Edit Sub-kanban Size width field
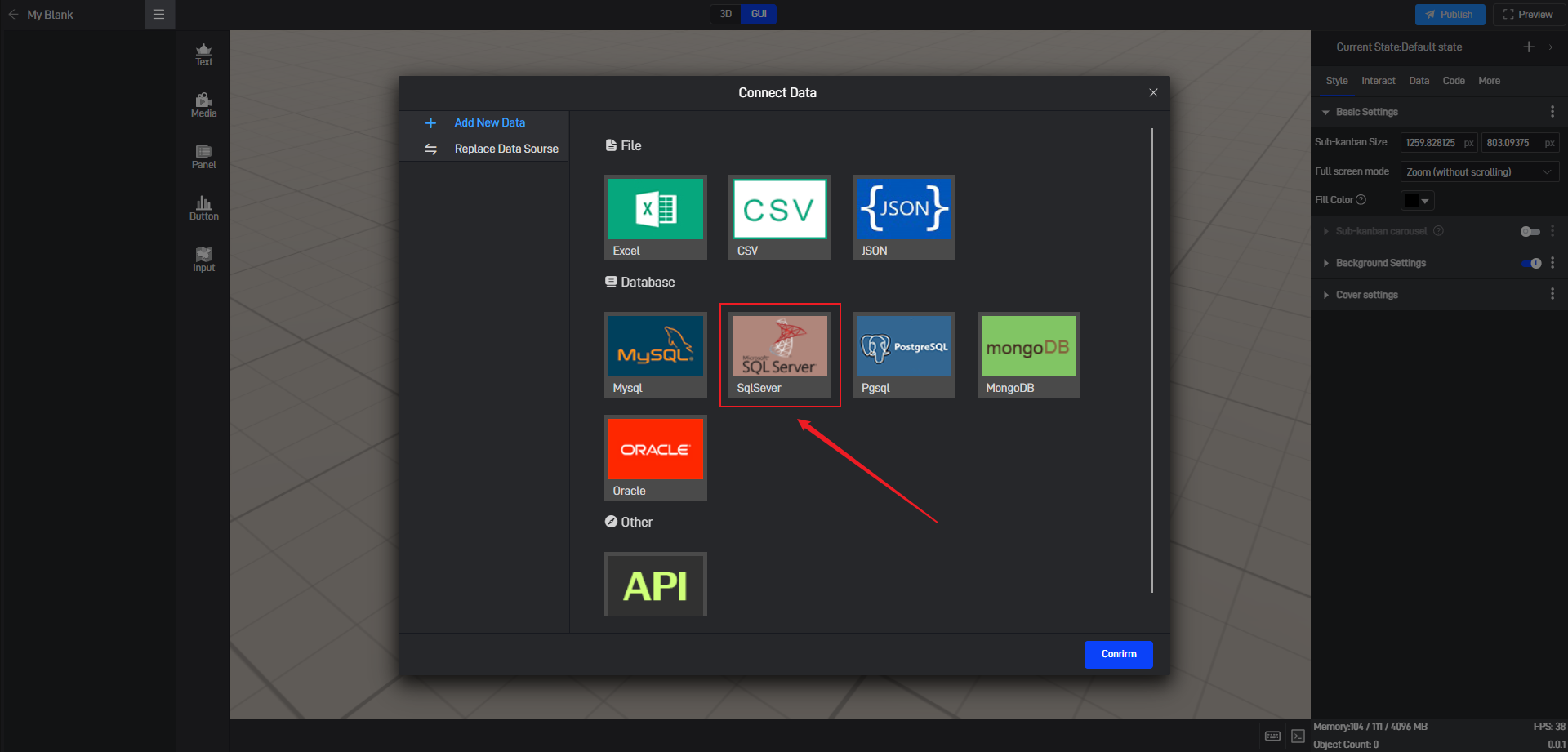 coord(1438,143)
